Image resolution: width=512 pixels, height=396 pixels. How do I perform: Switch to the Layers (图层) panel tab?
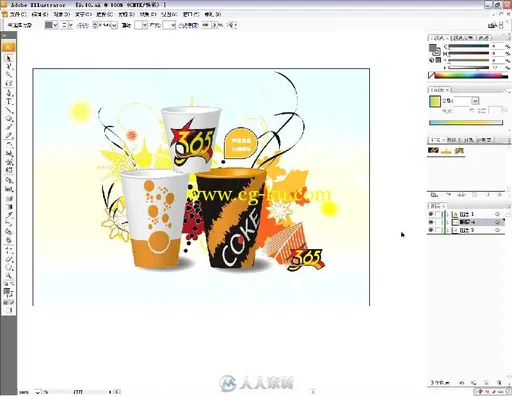[x=437, y=206]
